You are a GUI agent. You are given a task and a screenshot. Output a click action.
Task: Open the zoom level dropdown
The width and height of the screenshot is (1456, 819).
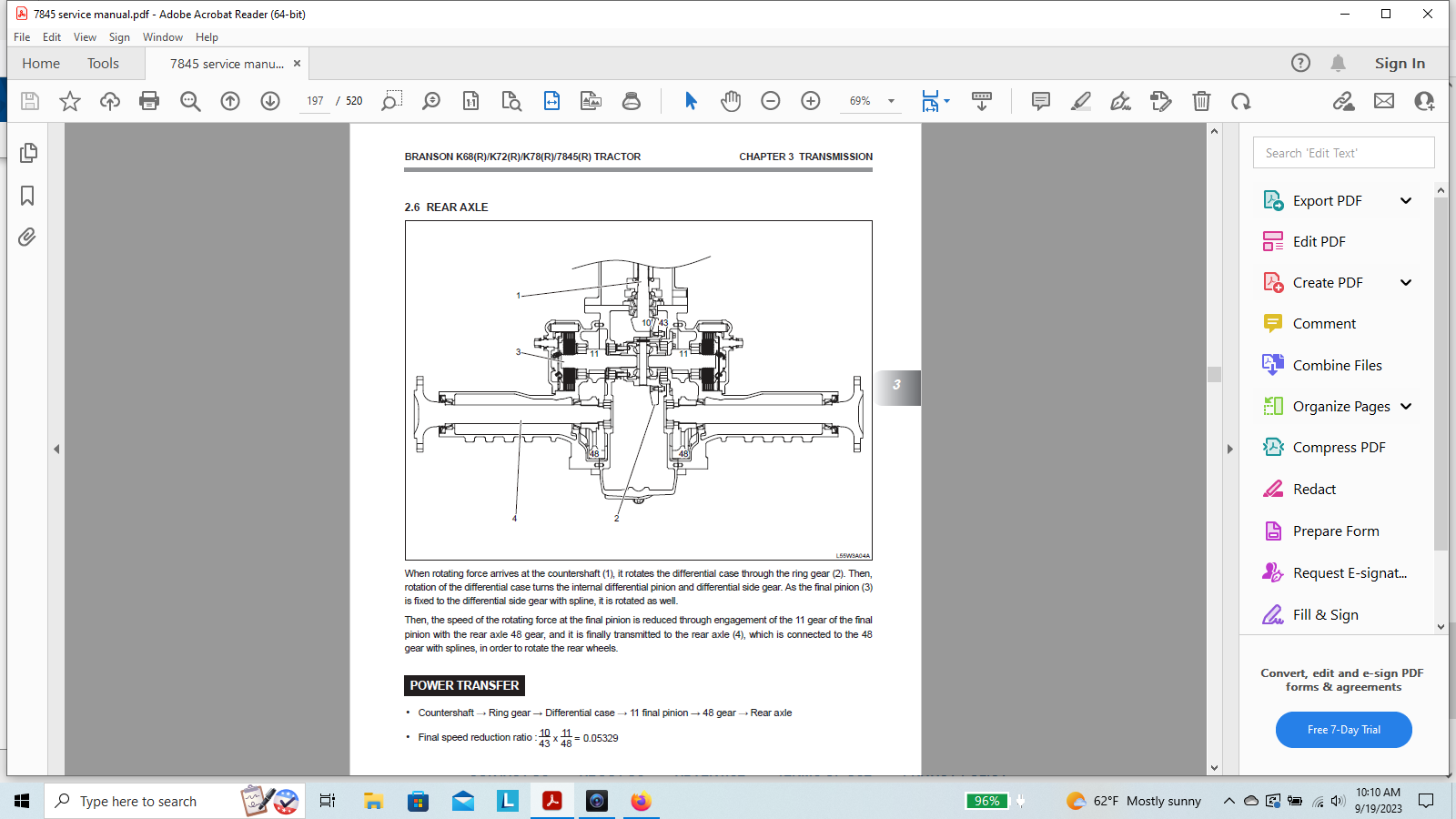pyautogui.click(x=892, y=101)
